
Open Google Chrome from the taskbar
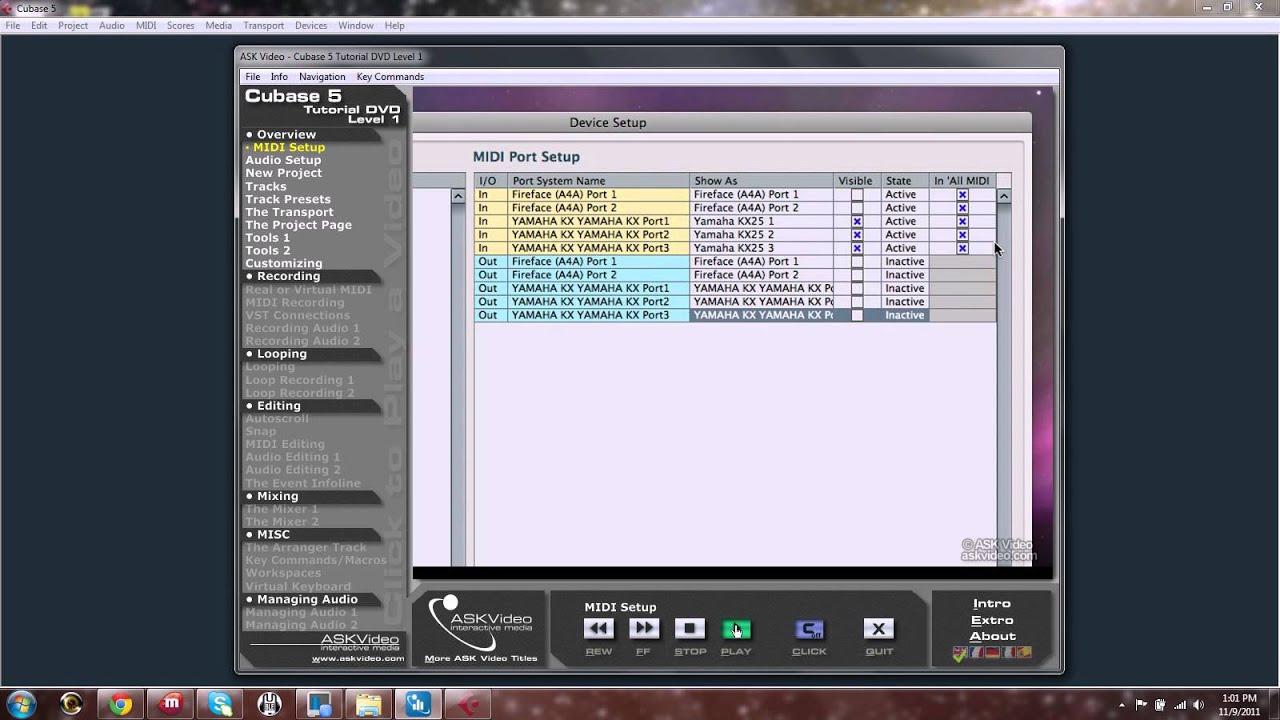coord(121,705)
